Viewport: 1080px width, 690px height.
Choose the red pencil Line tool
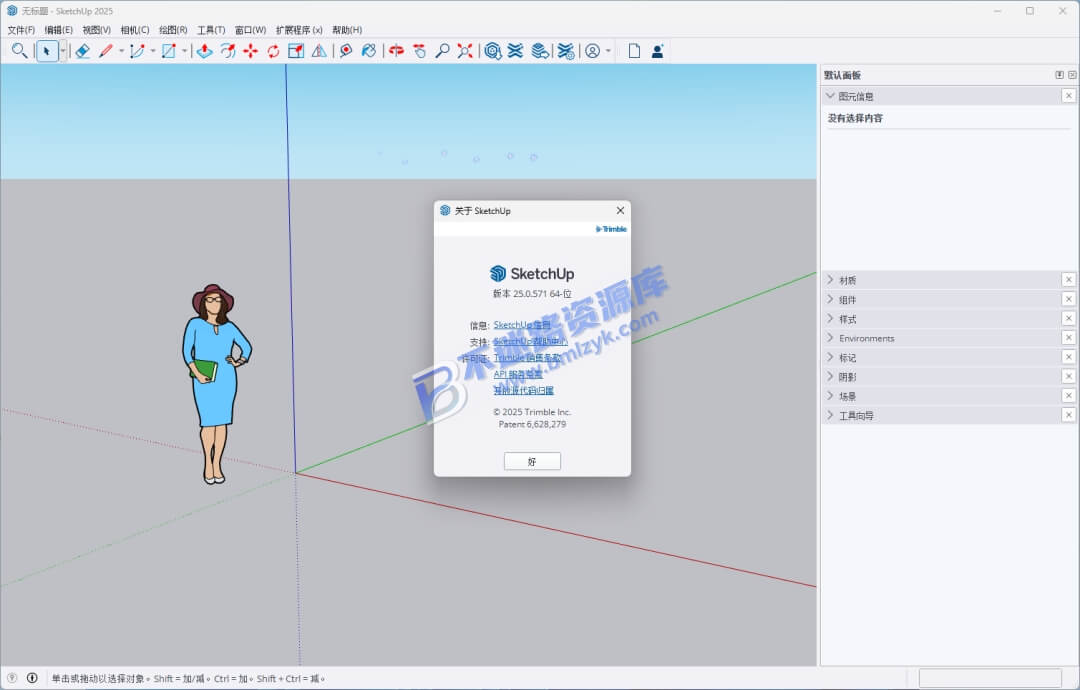coord(105,51)
